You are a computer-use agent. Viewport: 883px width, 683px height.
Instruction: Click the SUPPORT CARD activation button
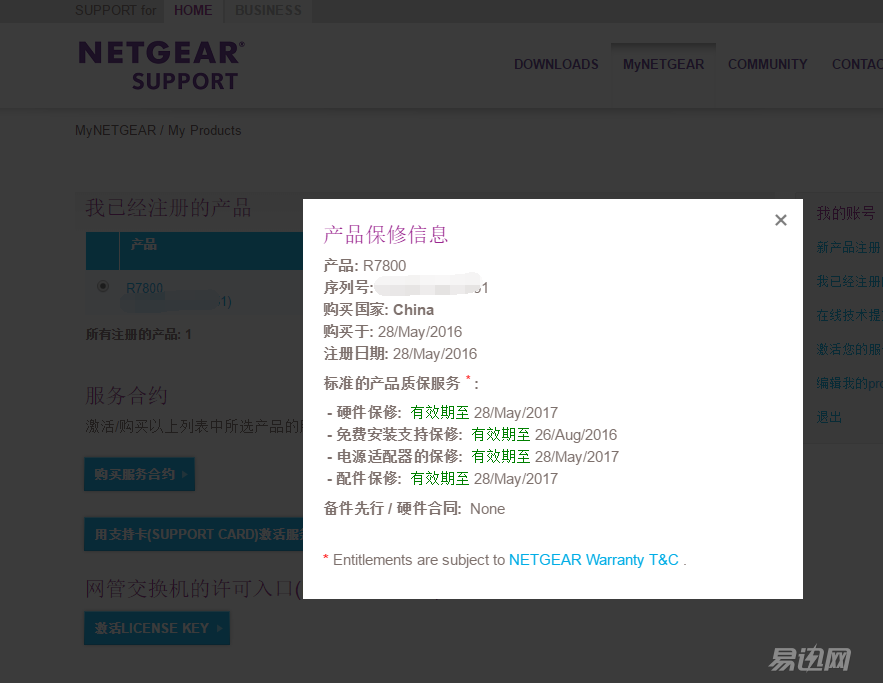coord(194,534)
